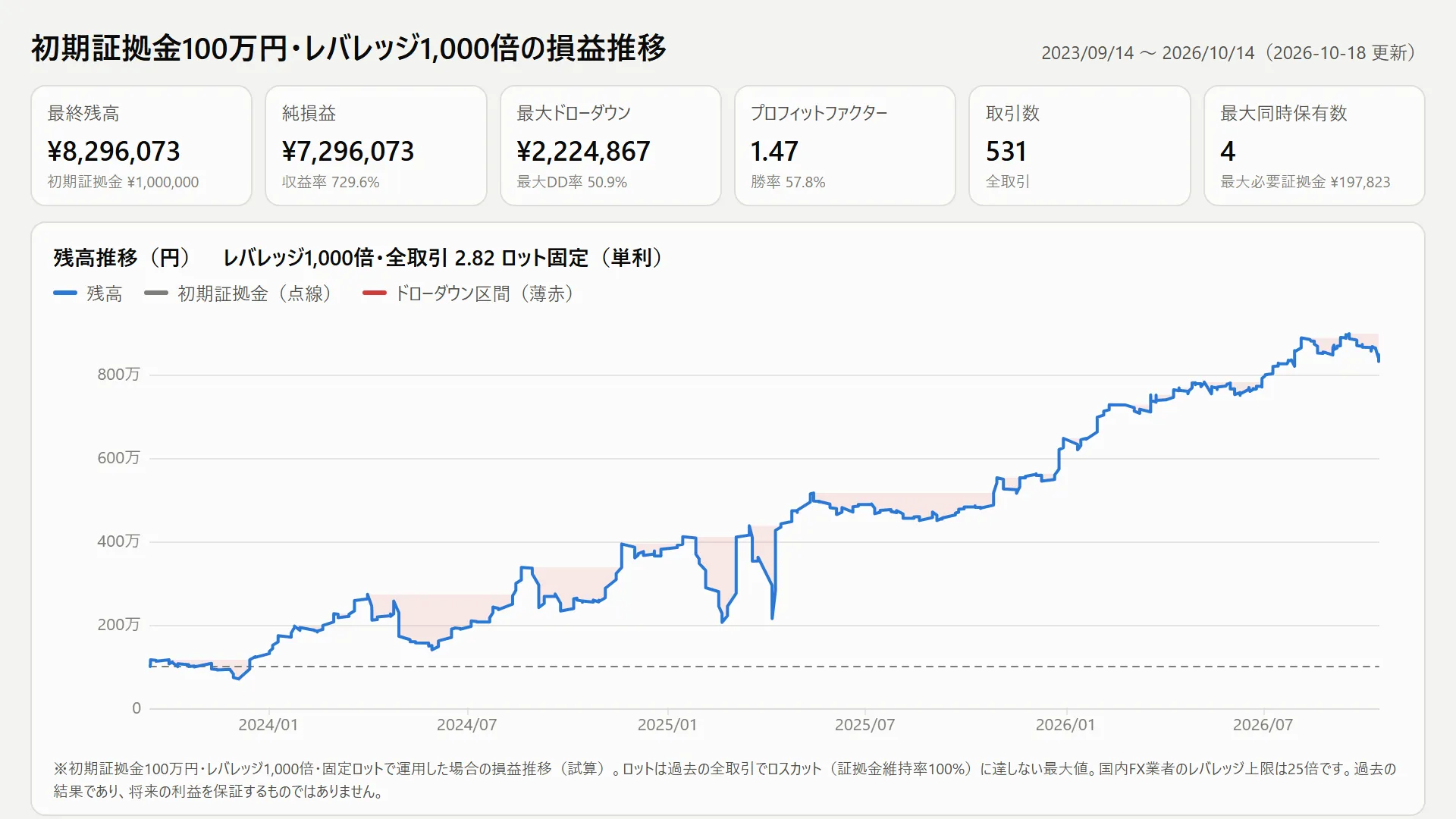Click the 2026/07 x-axis label
Screen dimensions: 1456x819
1263,725
